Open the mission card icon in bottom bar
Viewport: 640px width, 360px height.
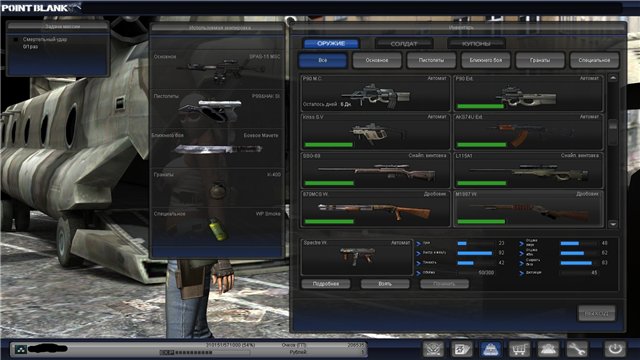click(462, 349)
